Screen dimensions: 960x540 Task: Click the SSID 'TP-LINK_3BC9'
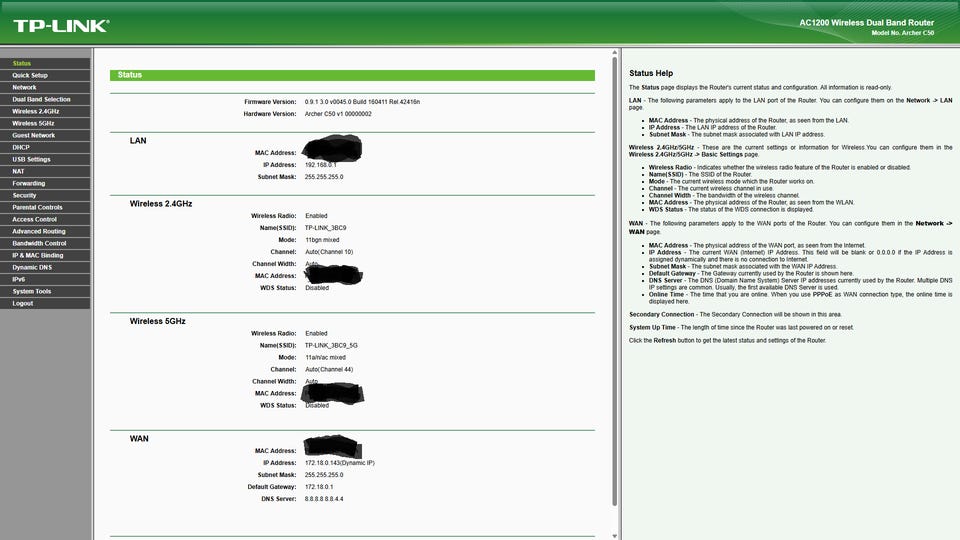[325, 228]
